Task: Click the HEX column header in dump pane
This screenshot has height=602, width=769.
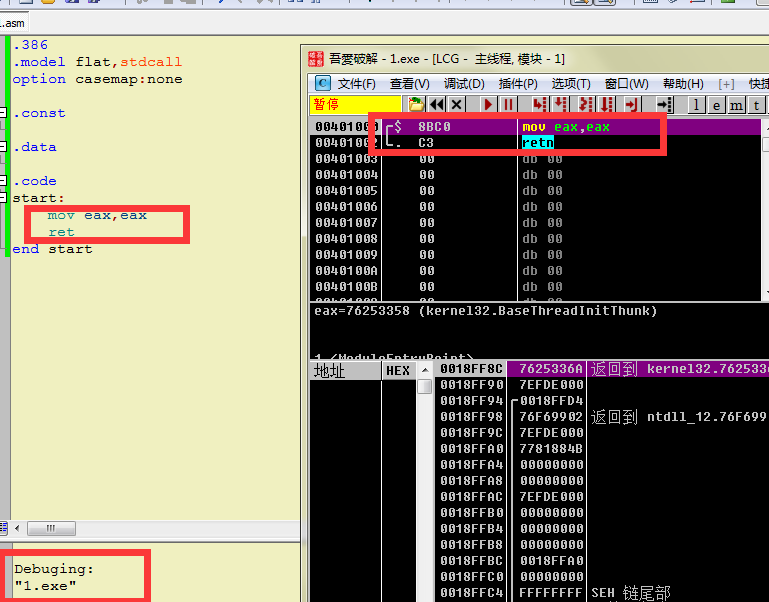Action: [398, 371]
